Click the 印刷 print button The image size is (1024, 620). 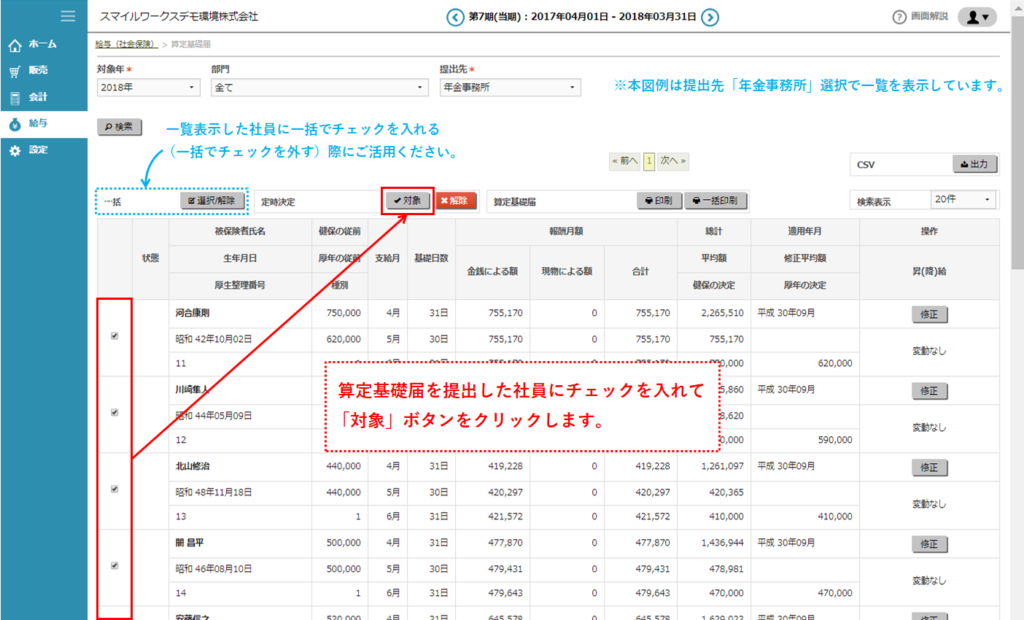659,201
